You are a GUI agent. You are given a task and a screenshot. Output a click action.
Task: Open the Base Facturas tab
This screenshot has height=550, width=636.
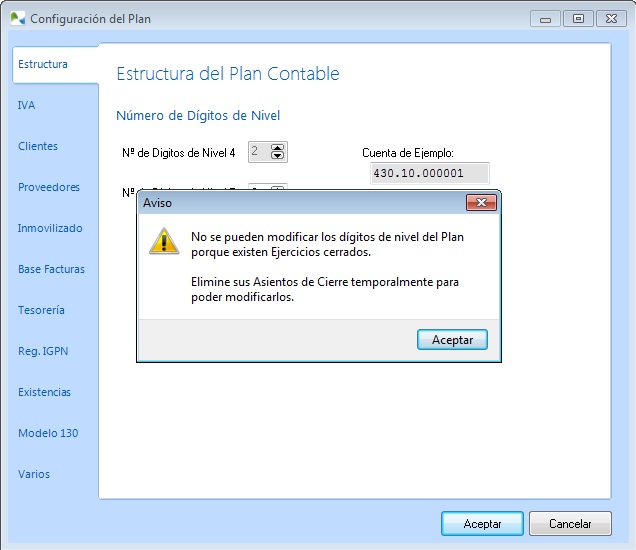(51, 269)
